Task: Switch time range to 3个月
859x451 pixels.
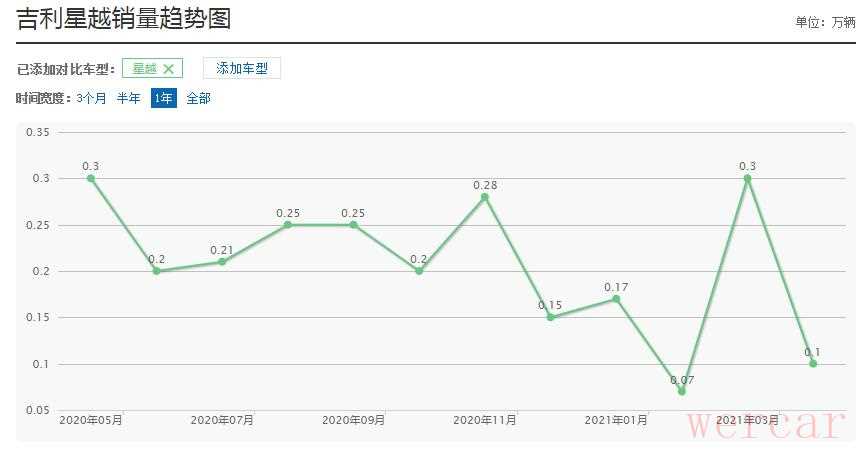Action: point(91,98)
